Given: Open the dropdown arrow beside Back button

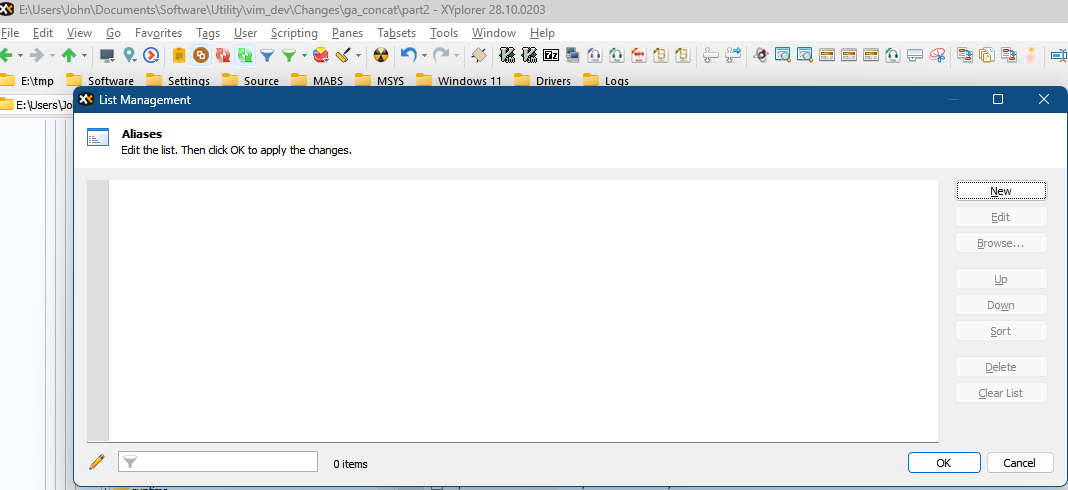Looking at the screenshot, I should pyautogui.click(x=20, y=56).
